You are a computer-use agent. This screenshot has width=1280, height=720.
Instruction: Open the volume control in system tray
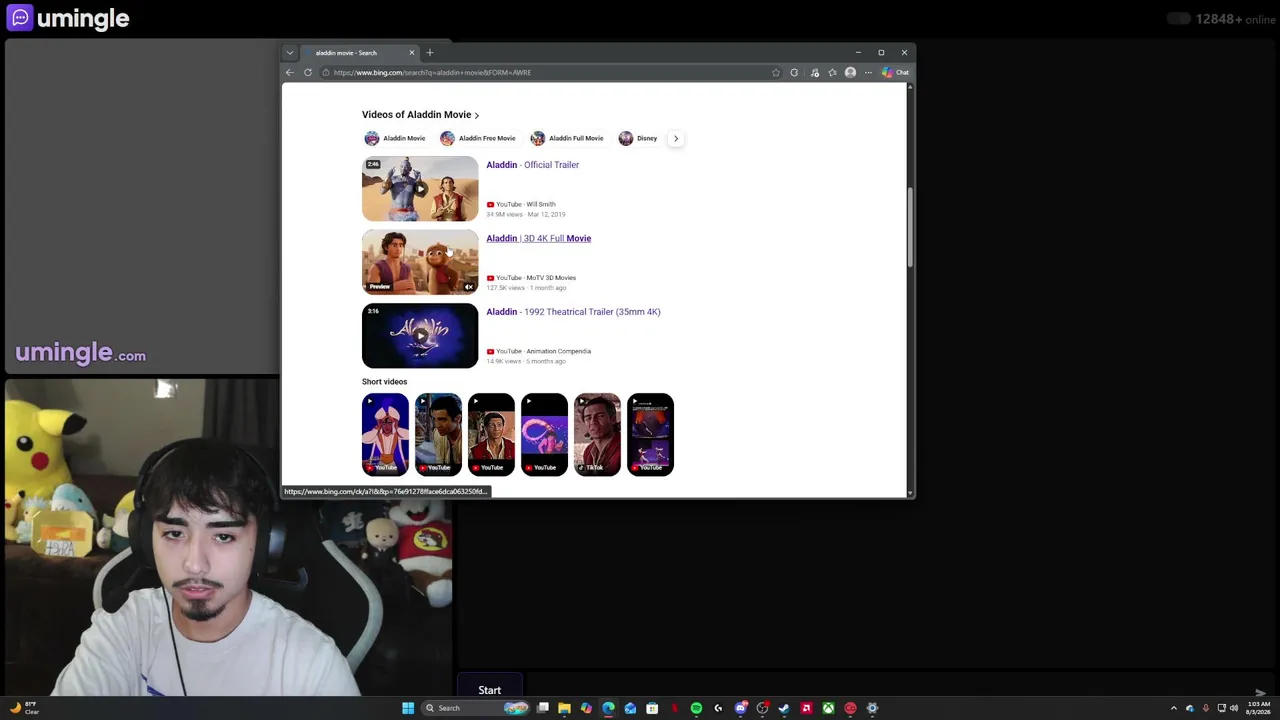tap(1234, 708)
